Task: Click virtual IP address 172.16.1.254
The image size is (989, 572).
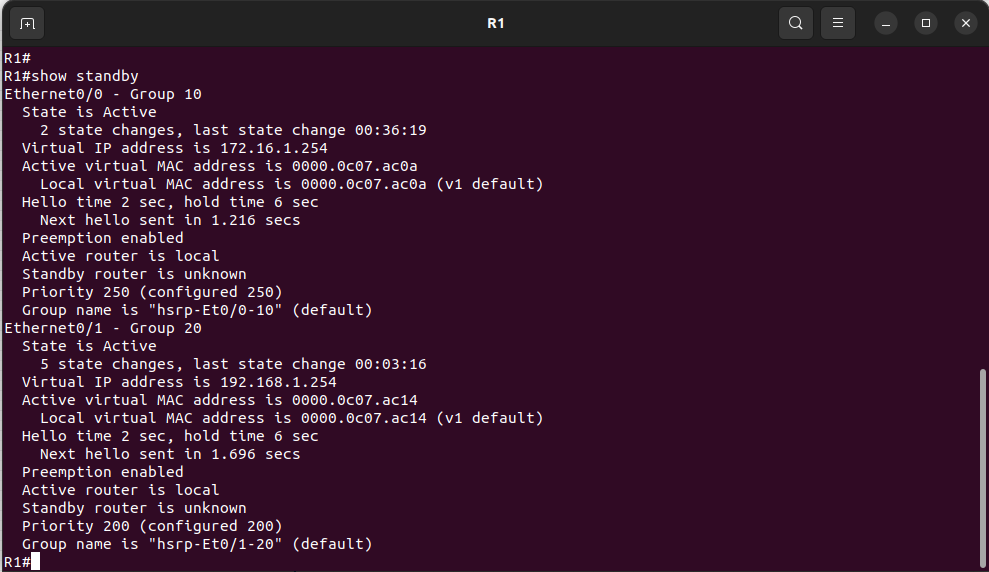Action: 274,148
